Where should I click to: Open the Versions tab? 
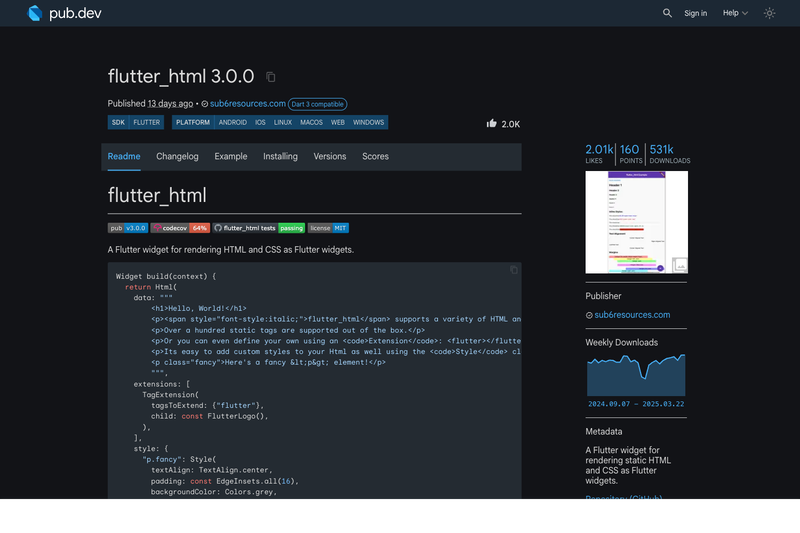click(x=330, y=157)
